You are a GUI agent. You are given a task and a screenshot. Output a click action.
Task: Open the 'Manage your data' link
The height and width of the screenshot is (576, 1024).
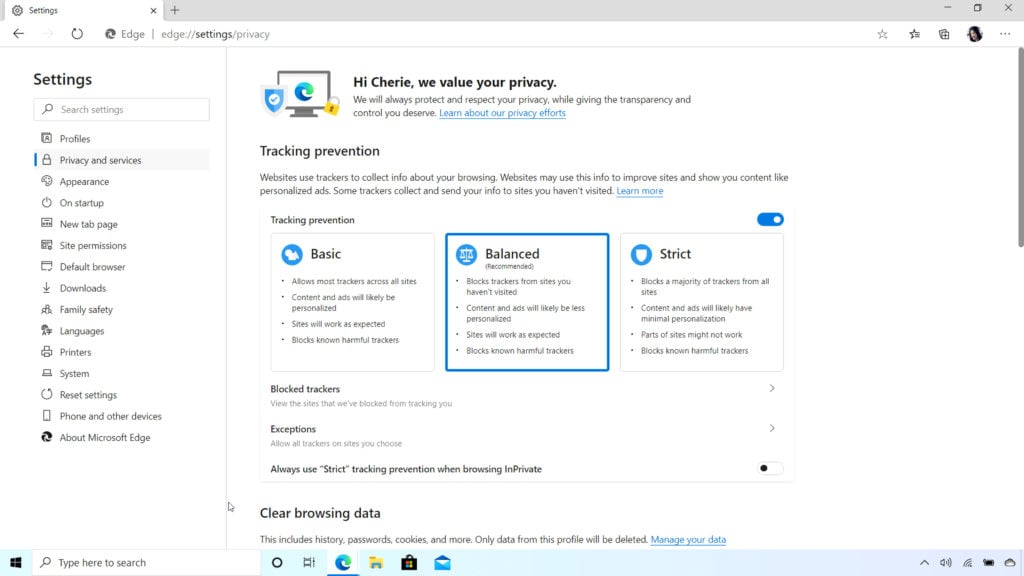(688, 540)
